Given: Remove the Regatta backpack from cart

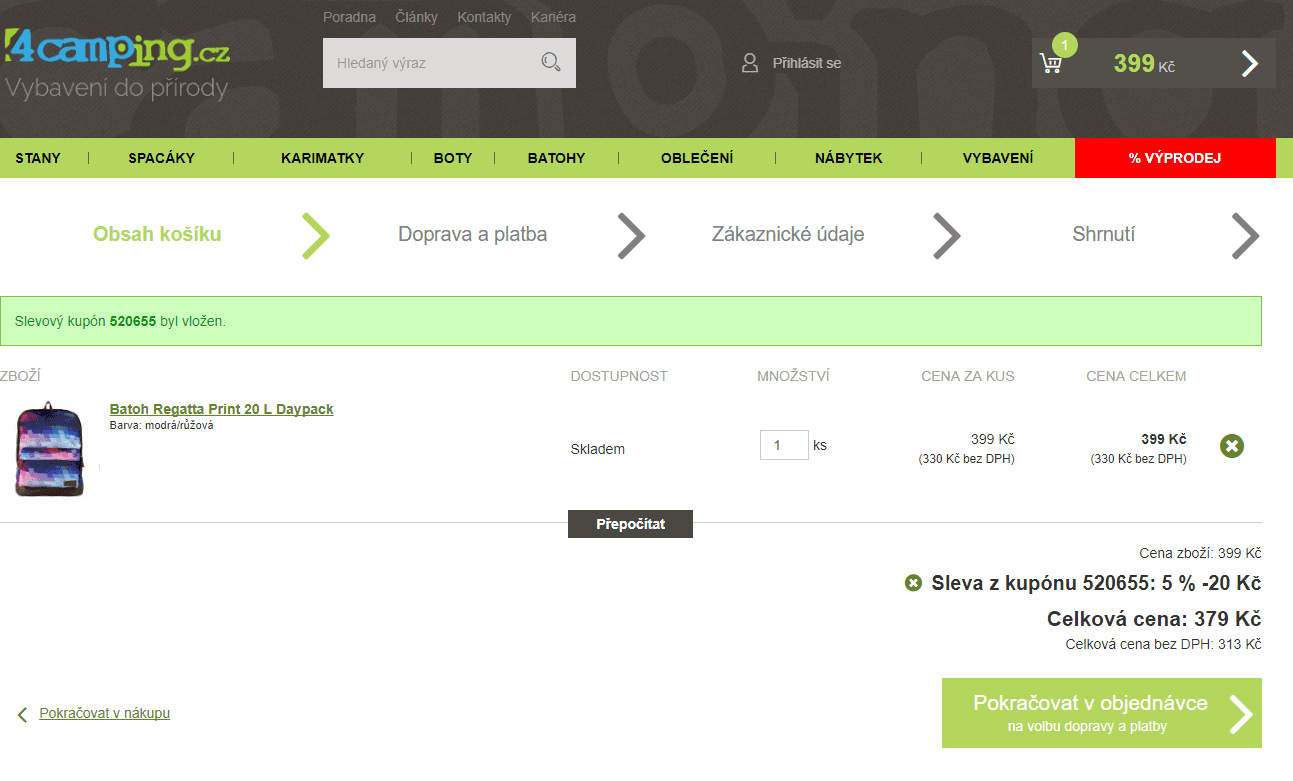Looking at the screenshot, I should 1231,446.
